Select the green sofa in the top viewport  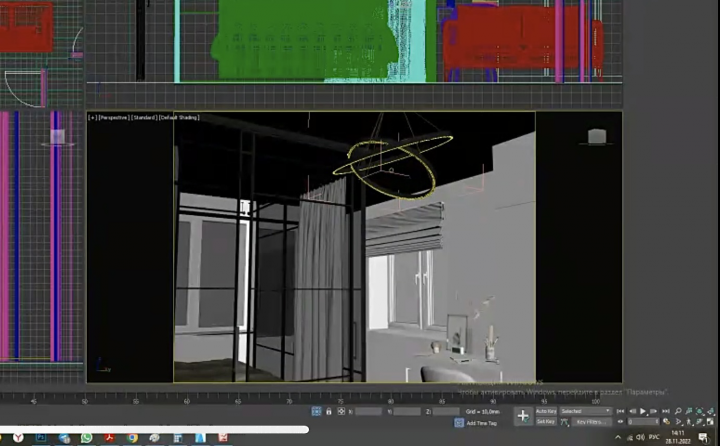303,41
